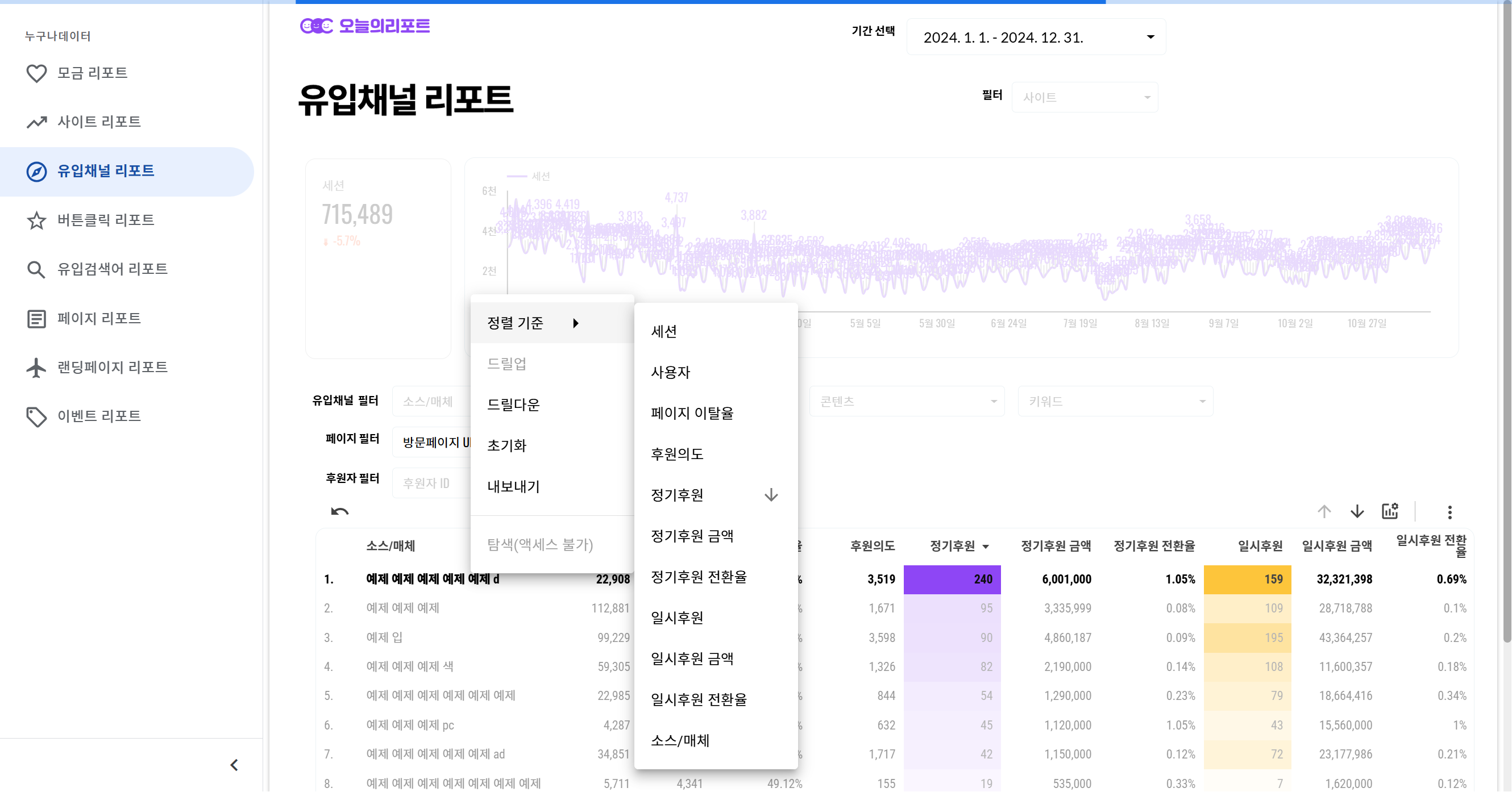This screenshot has height=792, width=1512.
Task: Sort by 일시후원 전환율 in the submenu
Action: click(716, 700)
